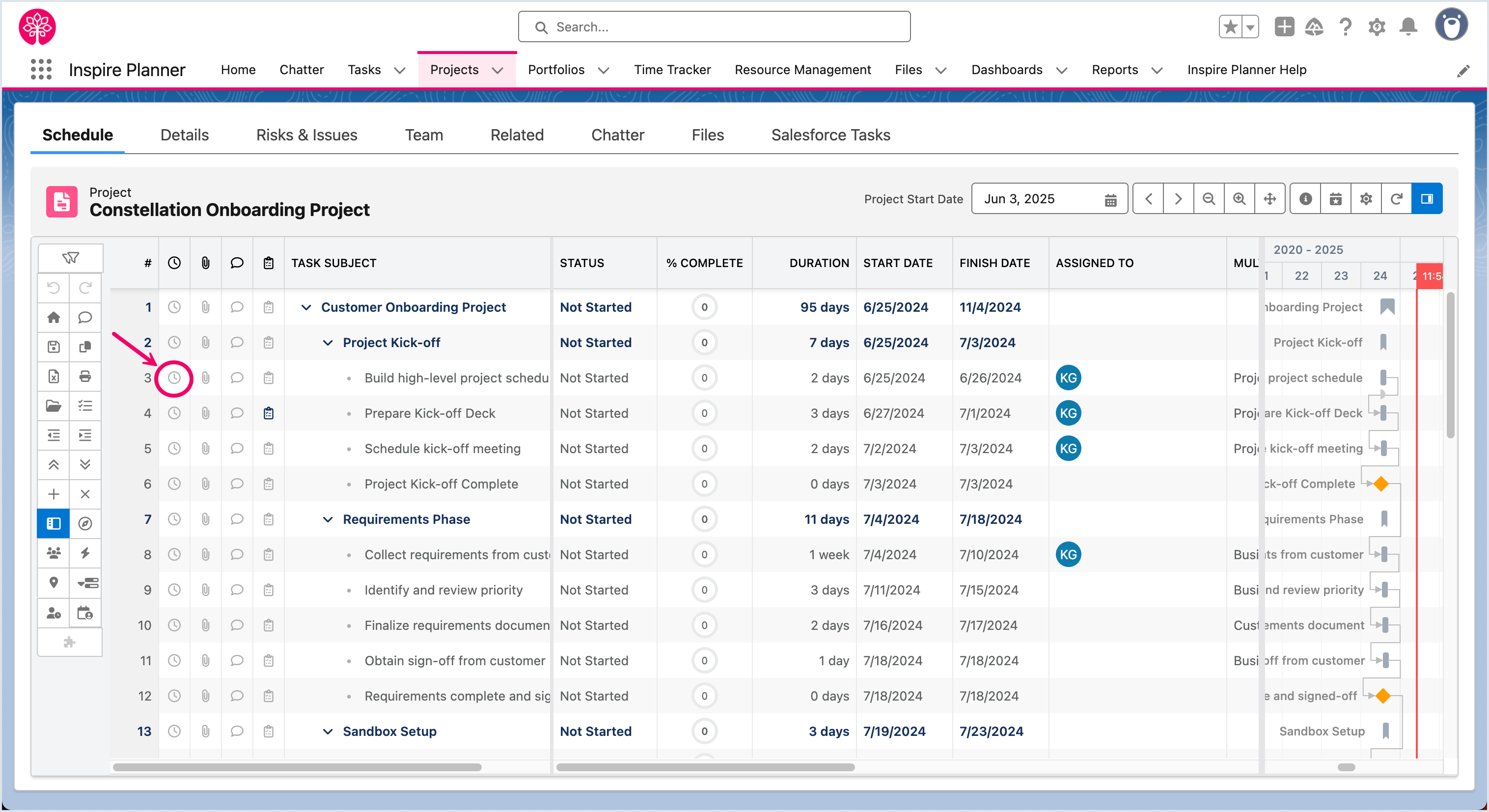Click the Project Start Date field
Image resolution: width=1489 pixels, height=812 pixels.
click(x=1049, y=199)
